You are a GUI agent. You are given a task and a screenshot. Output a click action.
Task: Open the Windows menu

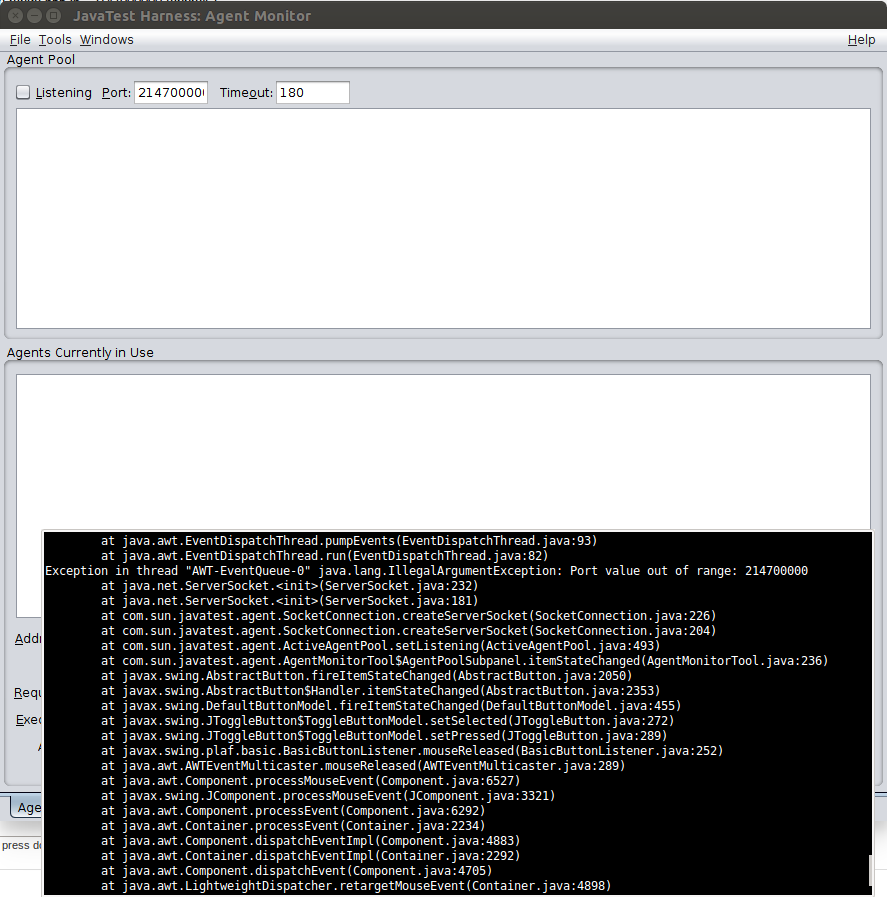[106, 40]
